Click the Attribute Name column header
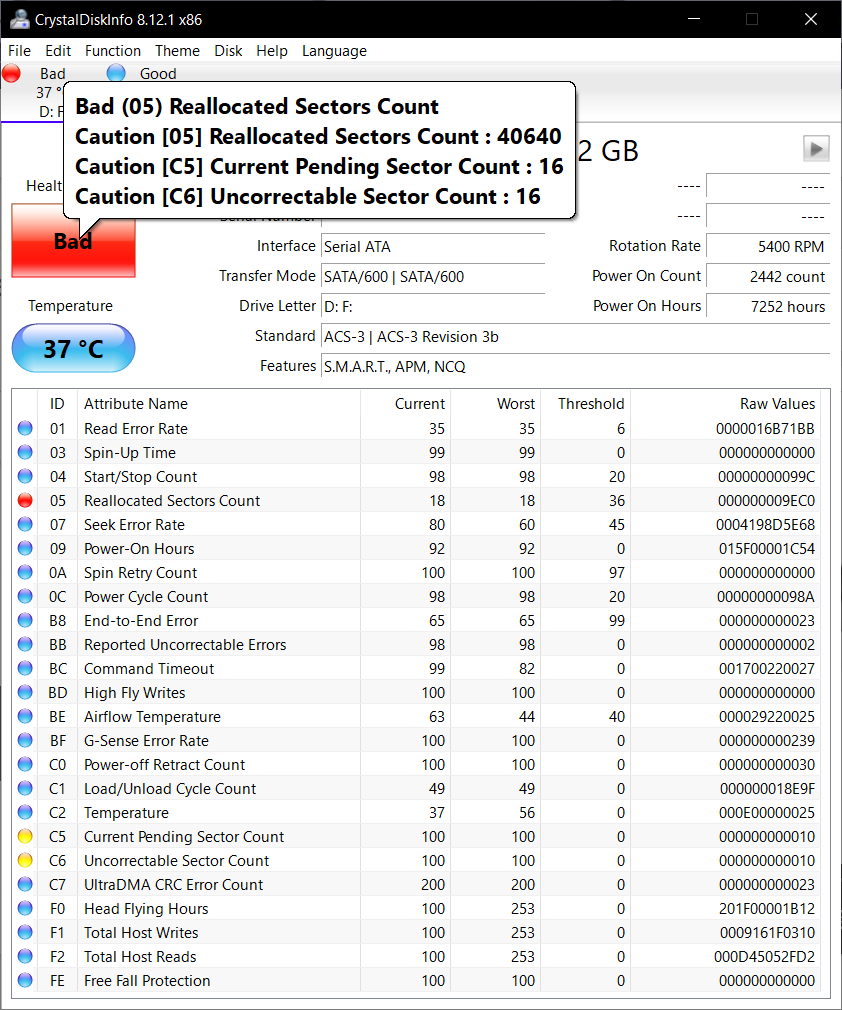 [136, 404]
